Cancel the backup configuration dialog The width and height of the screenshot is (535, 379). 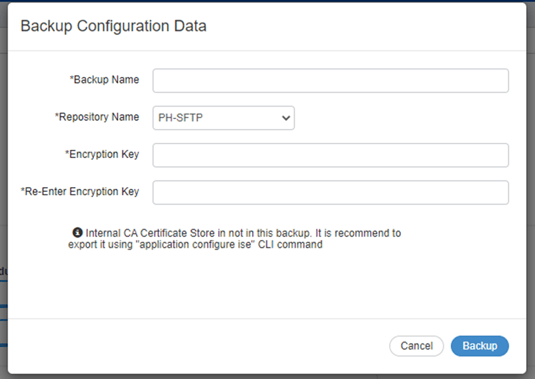[416, 346]
